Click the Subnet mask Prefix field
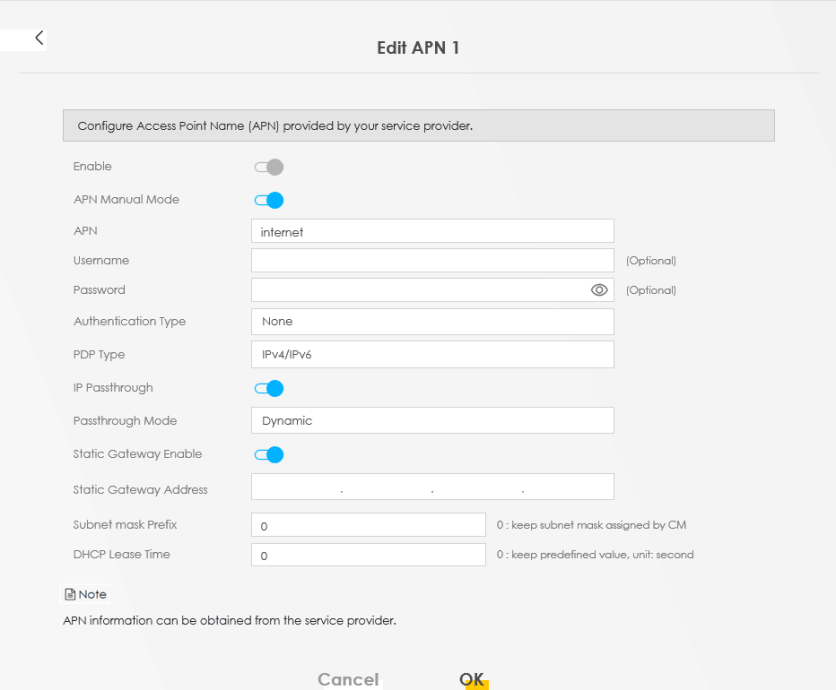The width and height of the screenshot is (836, 690). pyautogui.click(x=368, y=525)
